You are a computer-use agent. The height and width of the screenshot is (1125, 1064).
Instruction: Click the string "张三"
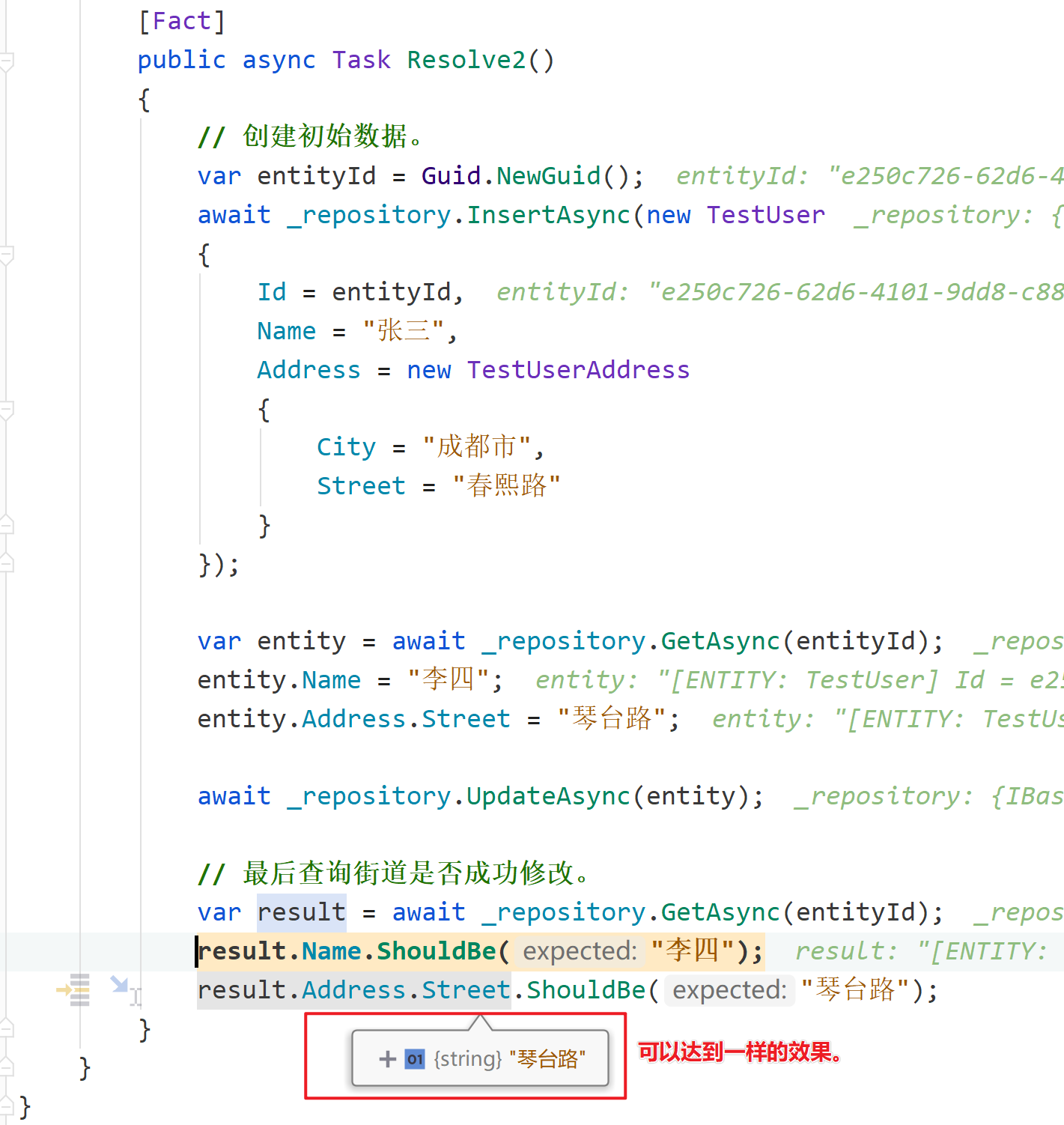pyautogui.click(x=404, y=331)
